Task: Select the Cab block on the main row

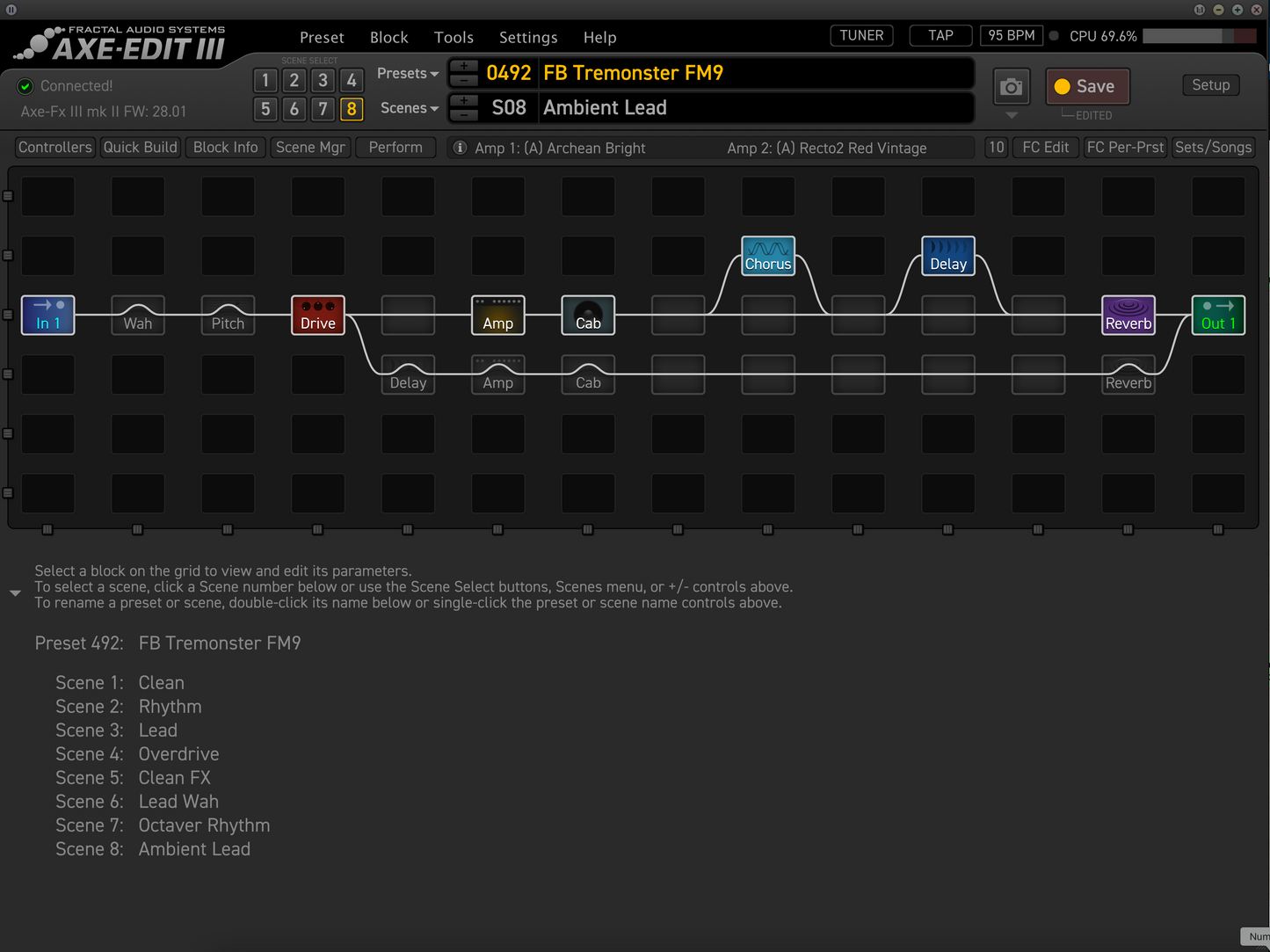Action: pyautogui.click(x=587, y=315)
